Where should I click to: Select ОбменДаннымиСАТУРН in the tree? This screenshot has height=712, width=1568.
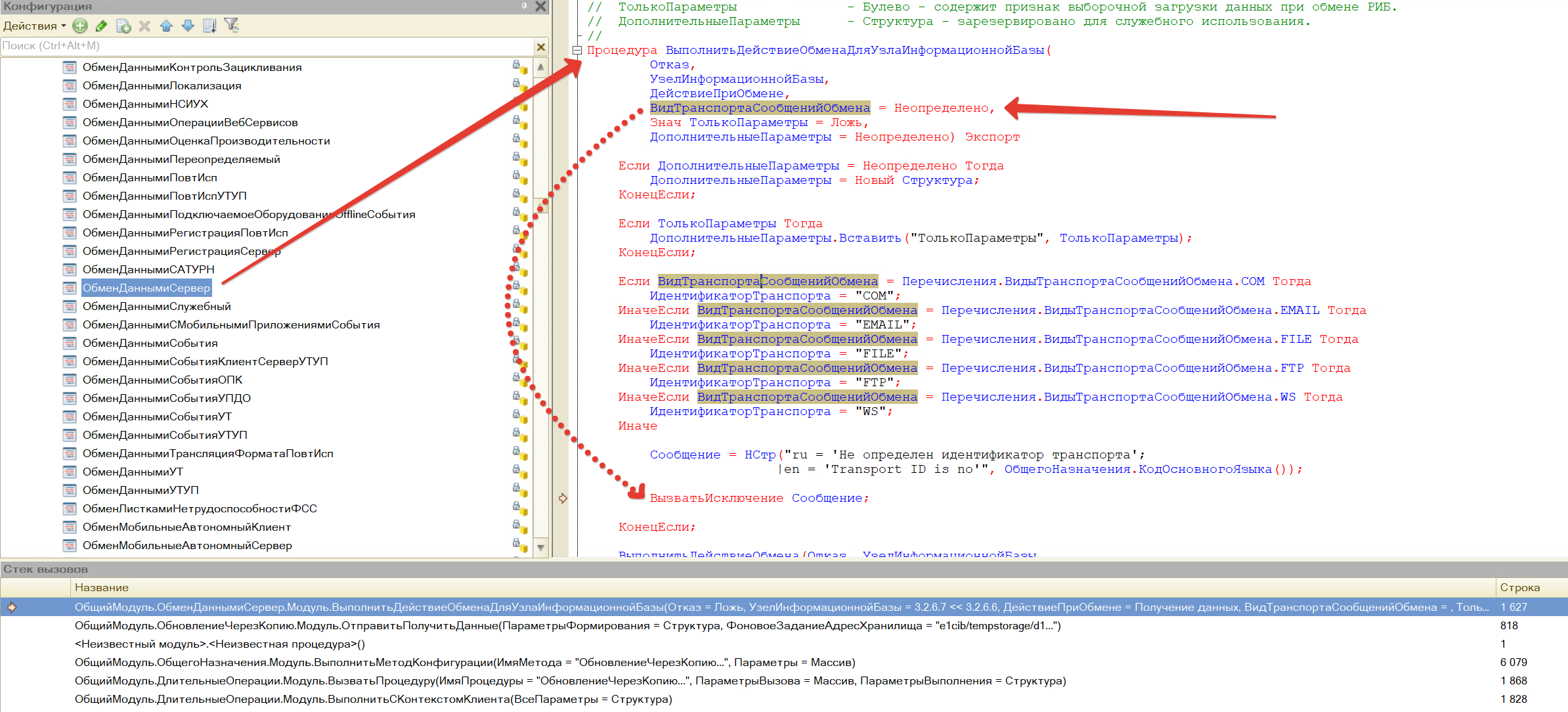pos(148,269)
